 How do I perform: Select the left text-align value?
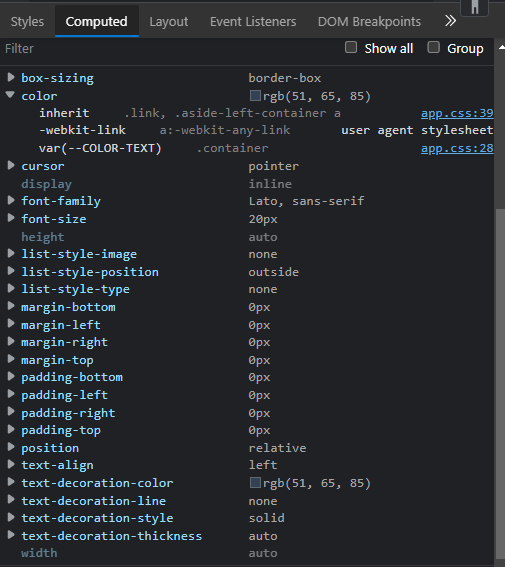point(263,465)
